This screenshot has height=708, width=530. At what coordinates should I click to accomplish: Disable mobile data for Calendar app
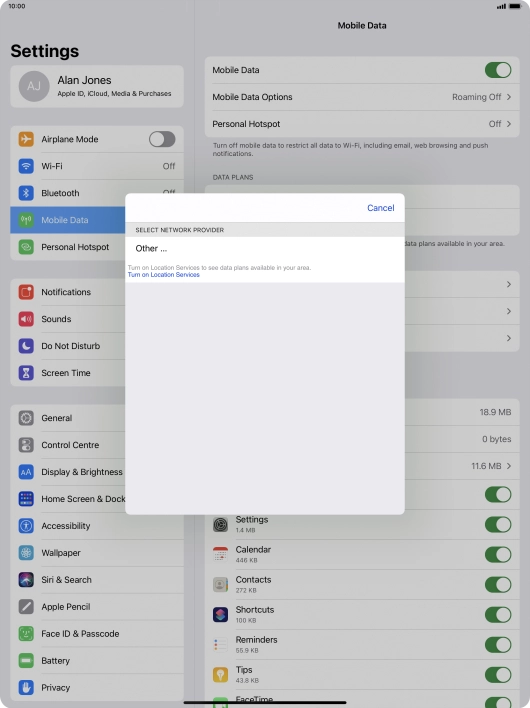pyautogui.click(x=498, y=554)
